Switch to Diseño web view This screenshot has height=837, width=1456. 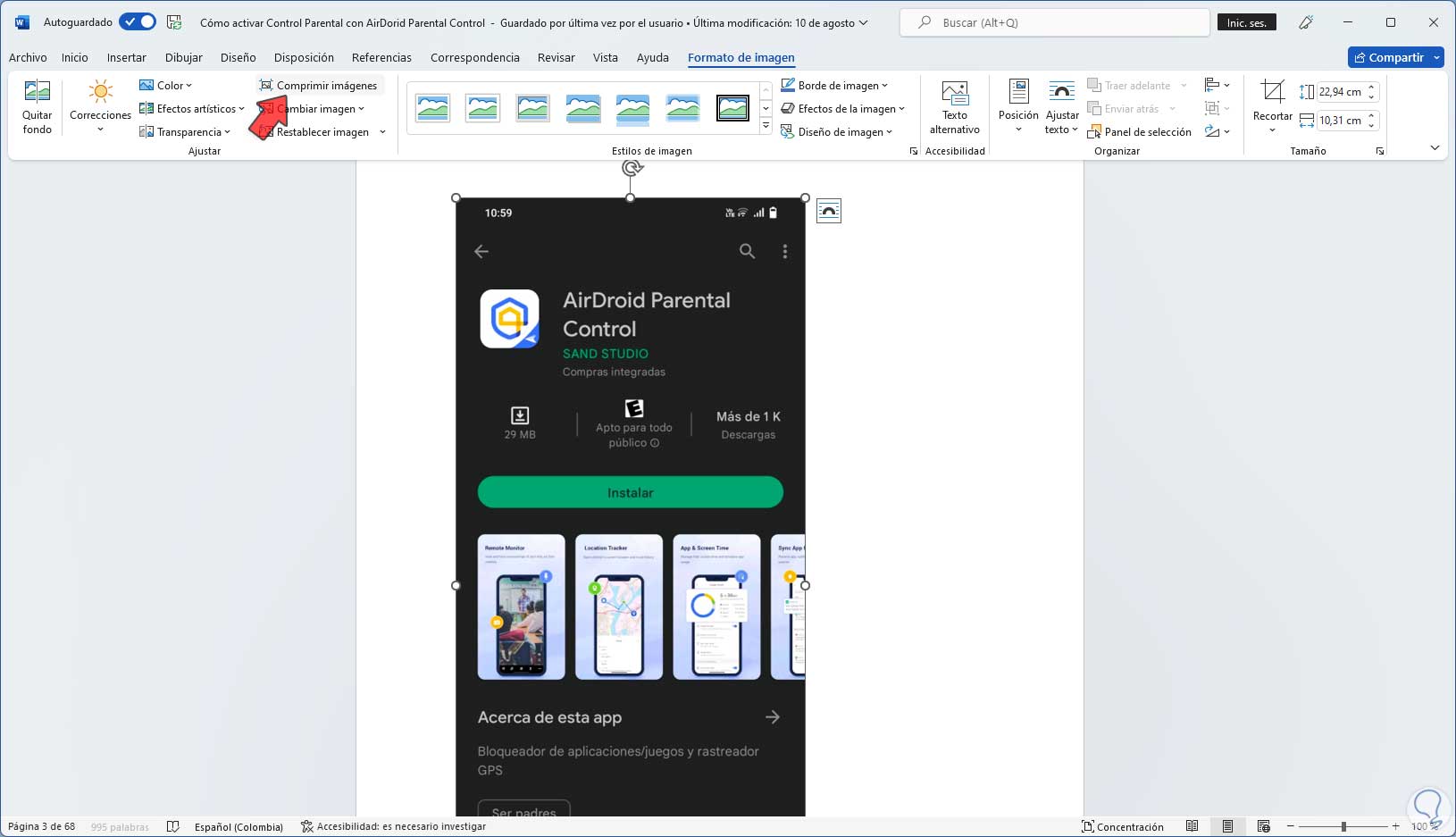[1264, 826]
